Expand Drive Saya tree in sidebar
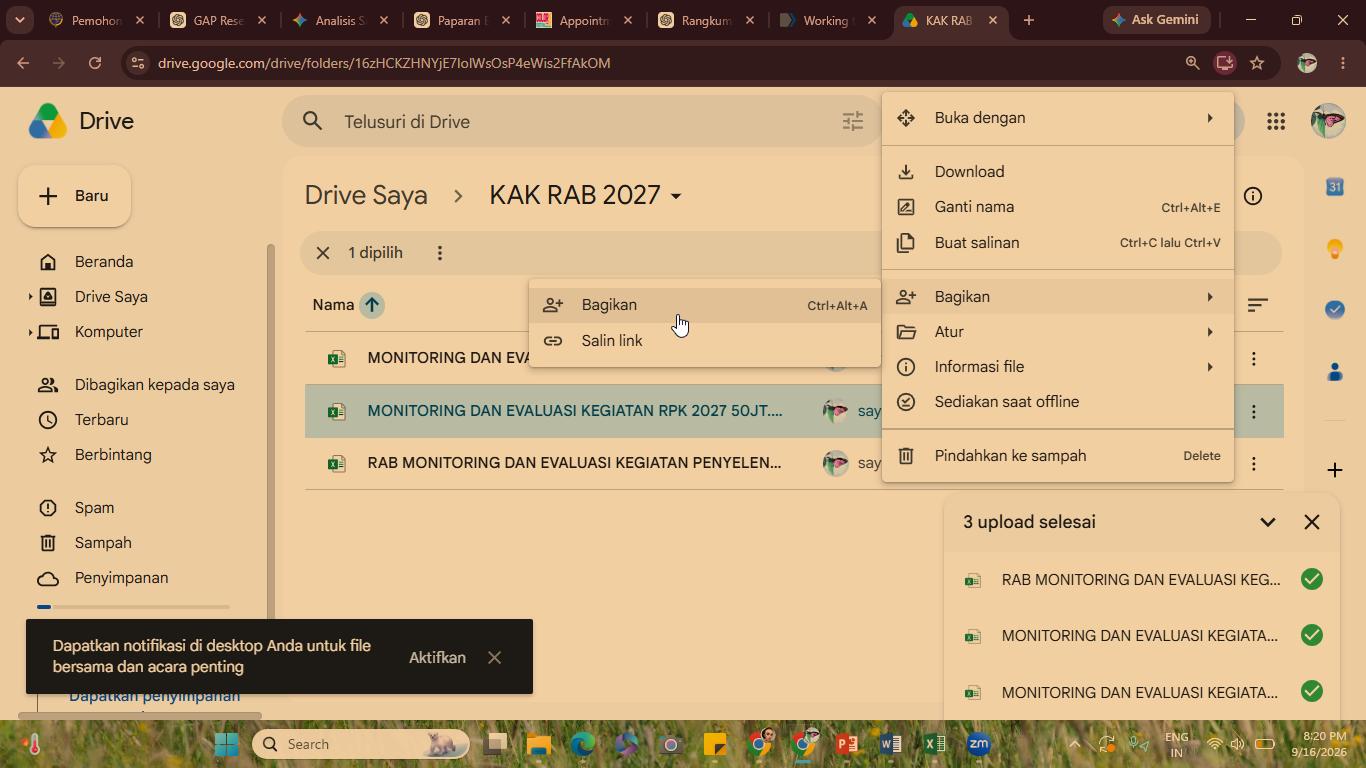 click(x=30, y=297)
